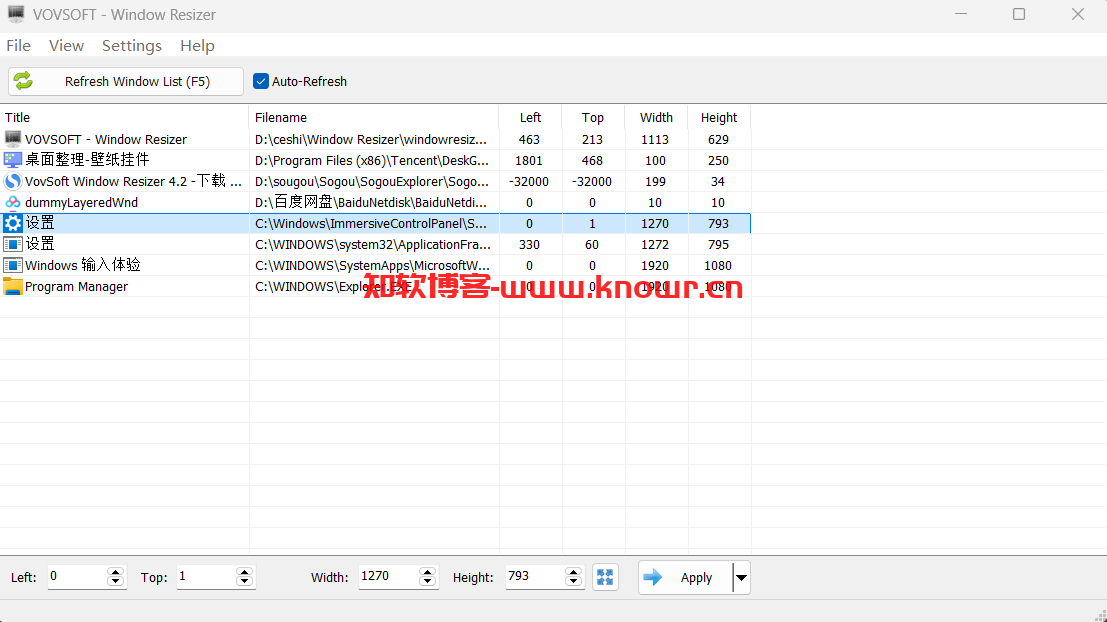Click into the Top input field

206,576
